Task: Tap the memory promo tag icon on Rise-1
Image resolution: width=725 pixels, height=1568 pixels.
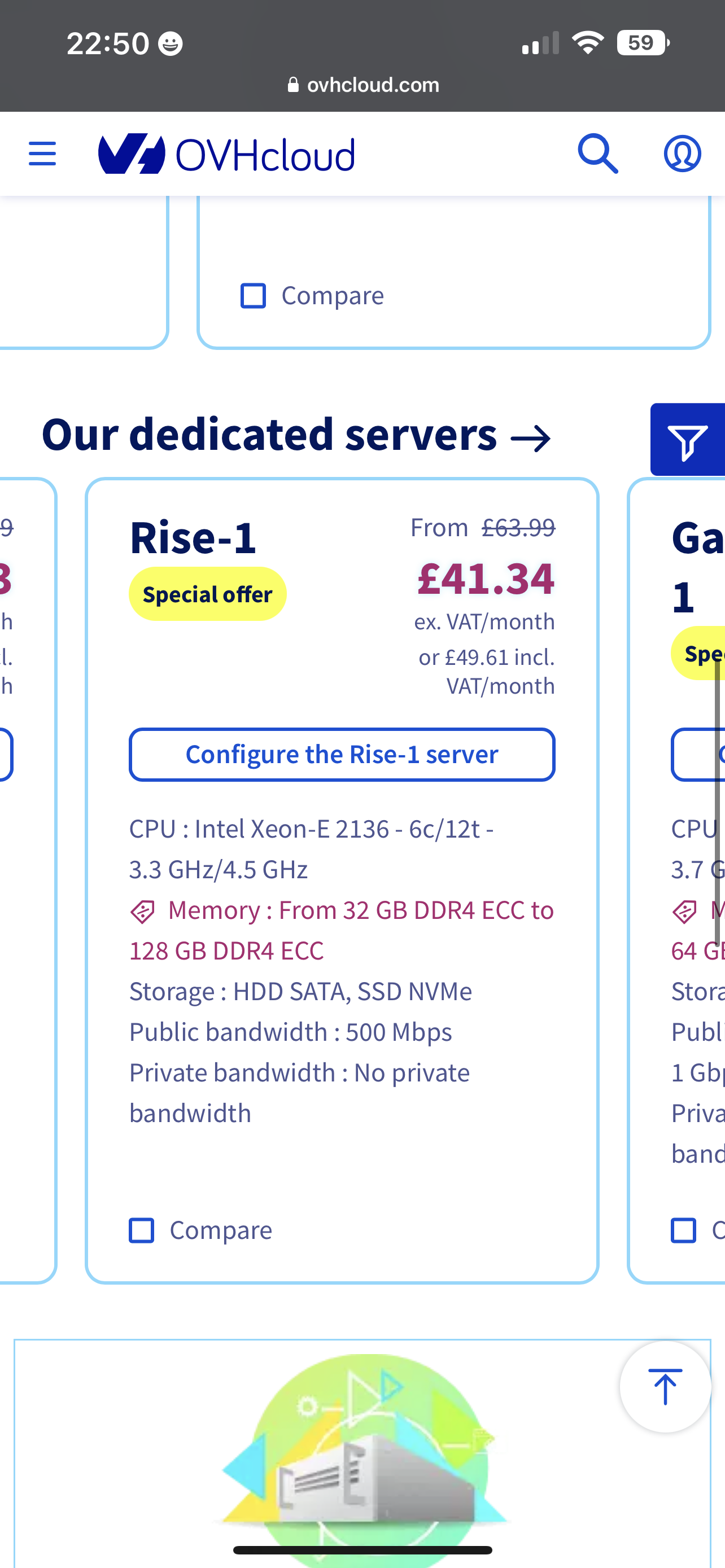Action: pos(142,912)
